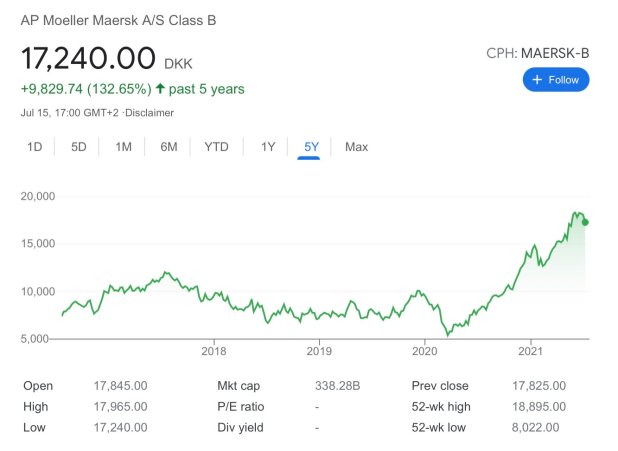Select the 5Y time range tab
The width and height of the screenshot is (618, 451).
coord(311,147)
